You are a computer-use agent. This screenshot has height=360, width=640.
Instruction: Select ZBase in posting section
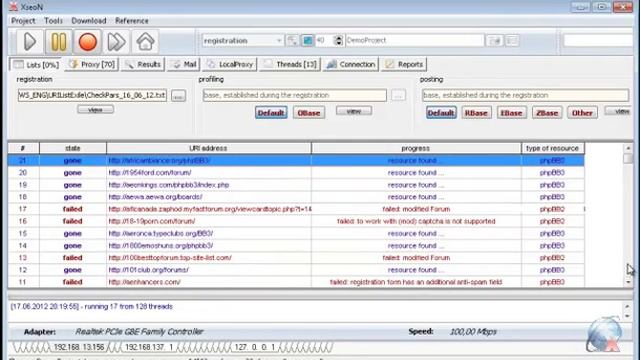coord(547,113)
